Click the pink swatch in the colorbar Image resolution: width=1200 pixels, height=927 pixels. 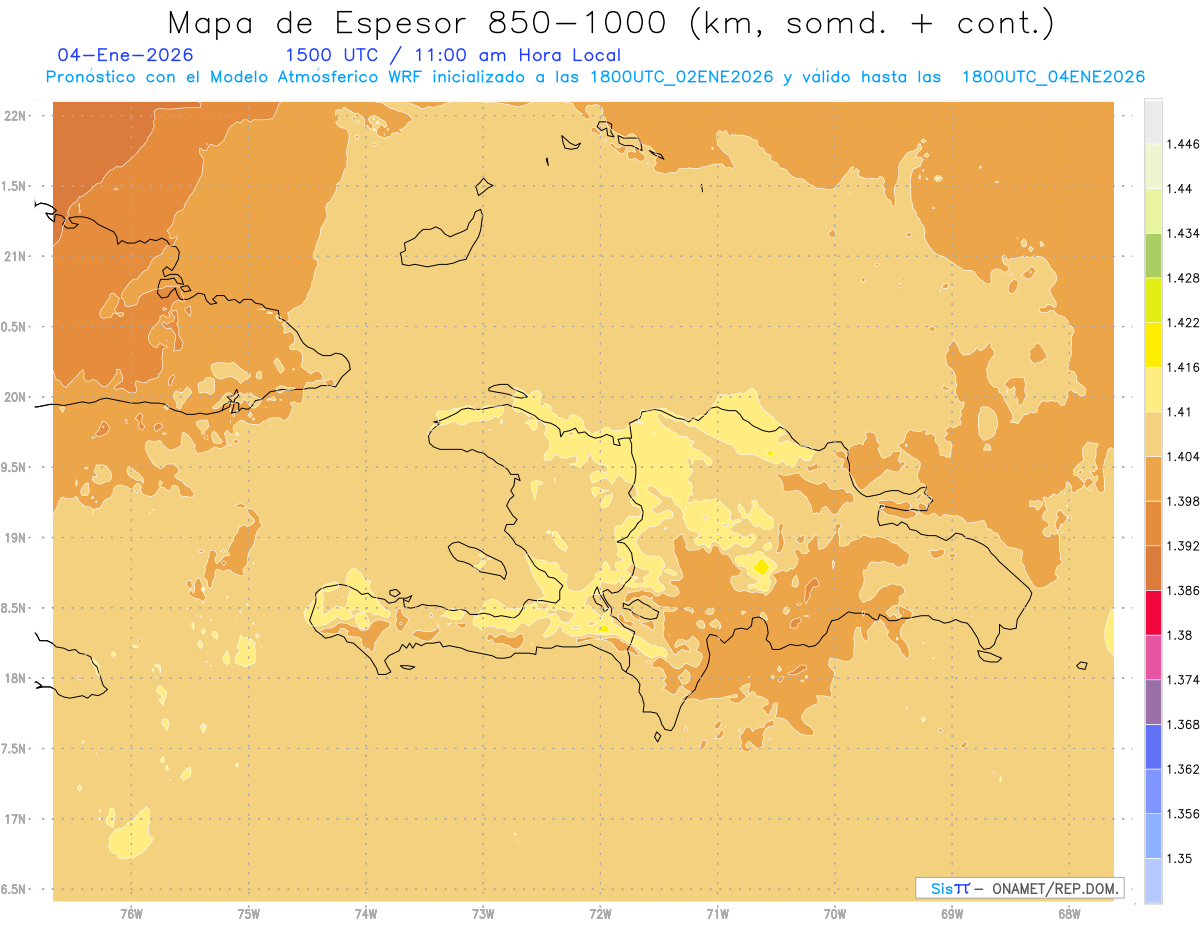(x=1153, y=657)
